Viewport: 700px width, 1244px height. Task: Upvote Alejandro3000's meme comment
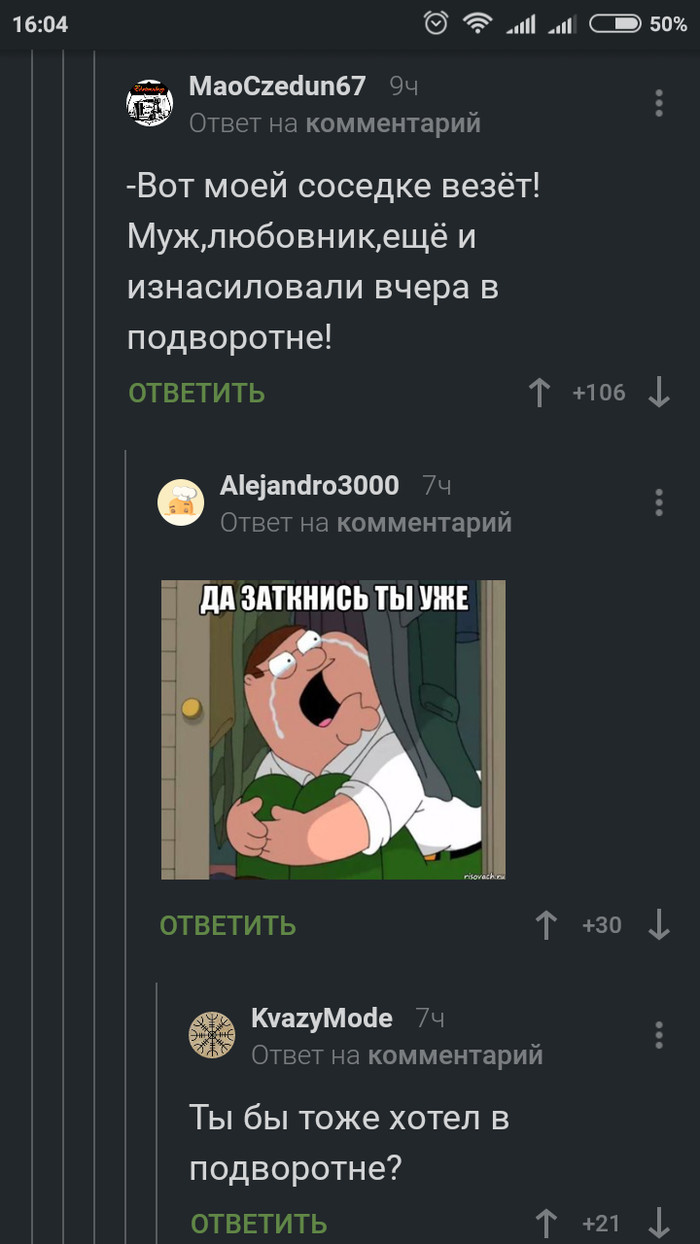tap(546, 925)
